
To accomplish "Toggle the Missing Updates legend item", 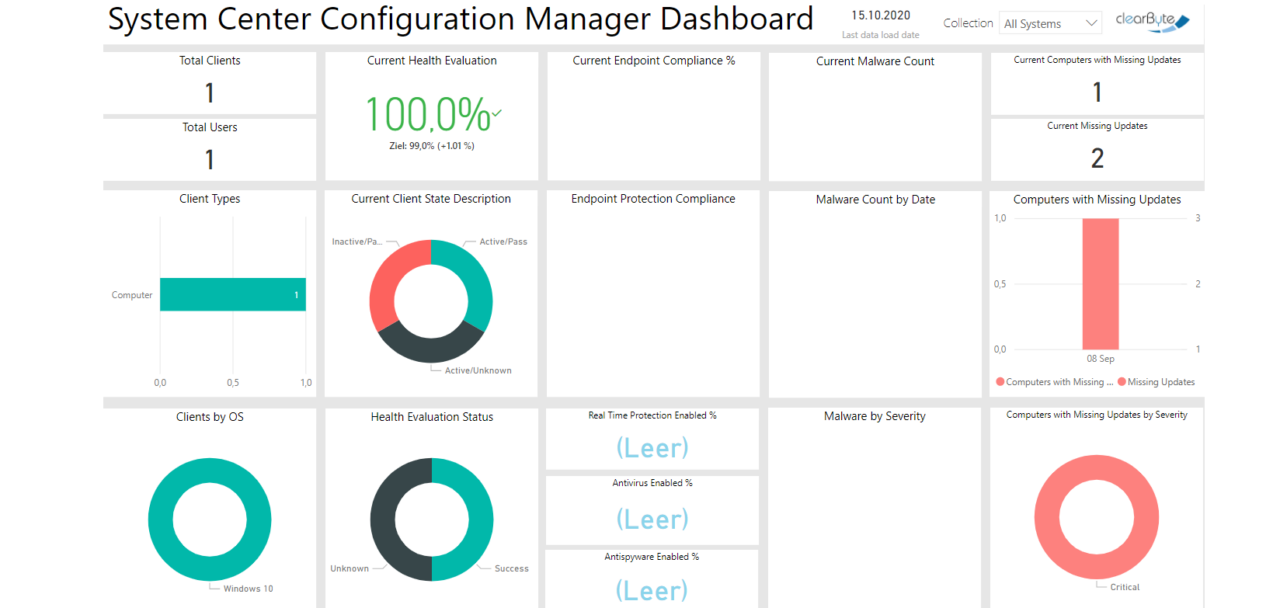I will click(x=1162, y=382).
